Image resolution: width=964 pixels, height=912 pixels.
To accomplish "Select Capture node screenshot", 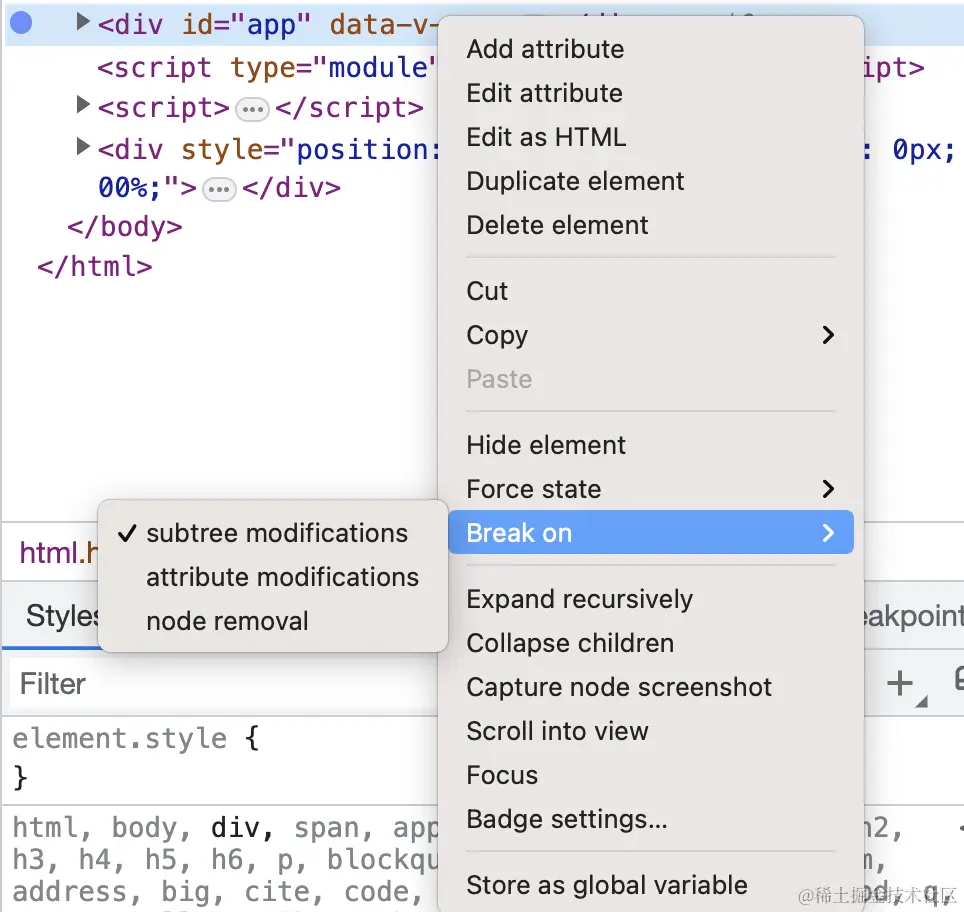I will [x=650, y=688].
